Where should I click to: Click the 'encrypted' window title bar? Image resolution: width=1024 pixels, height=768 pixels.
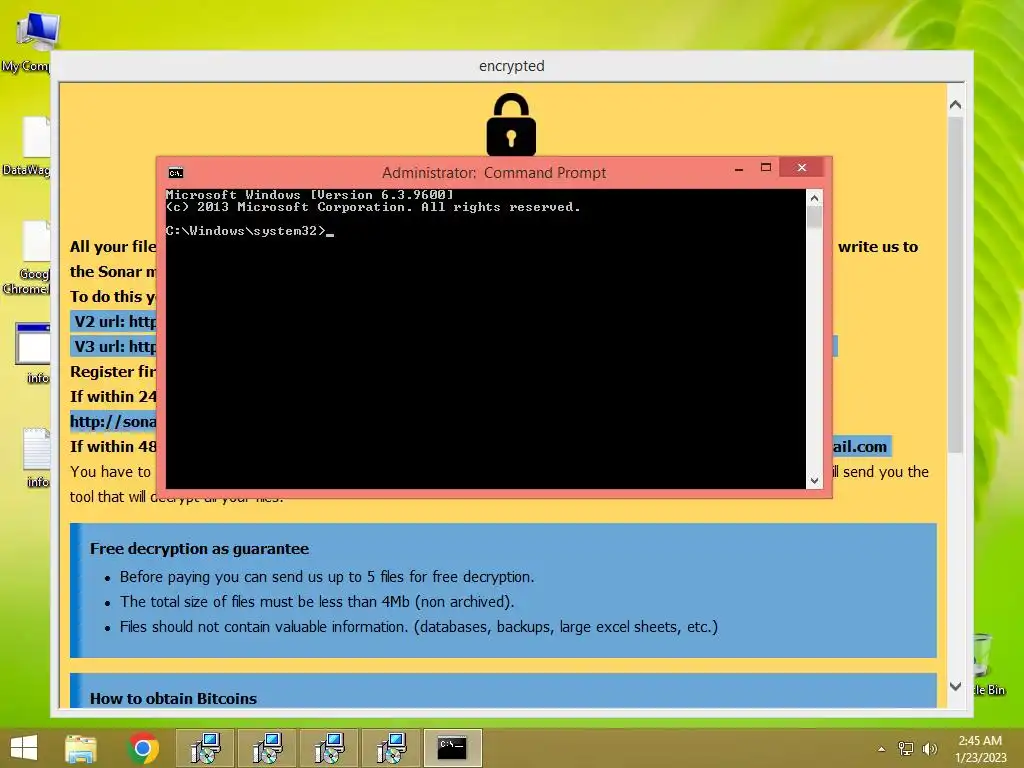(511, 66)
